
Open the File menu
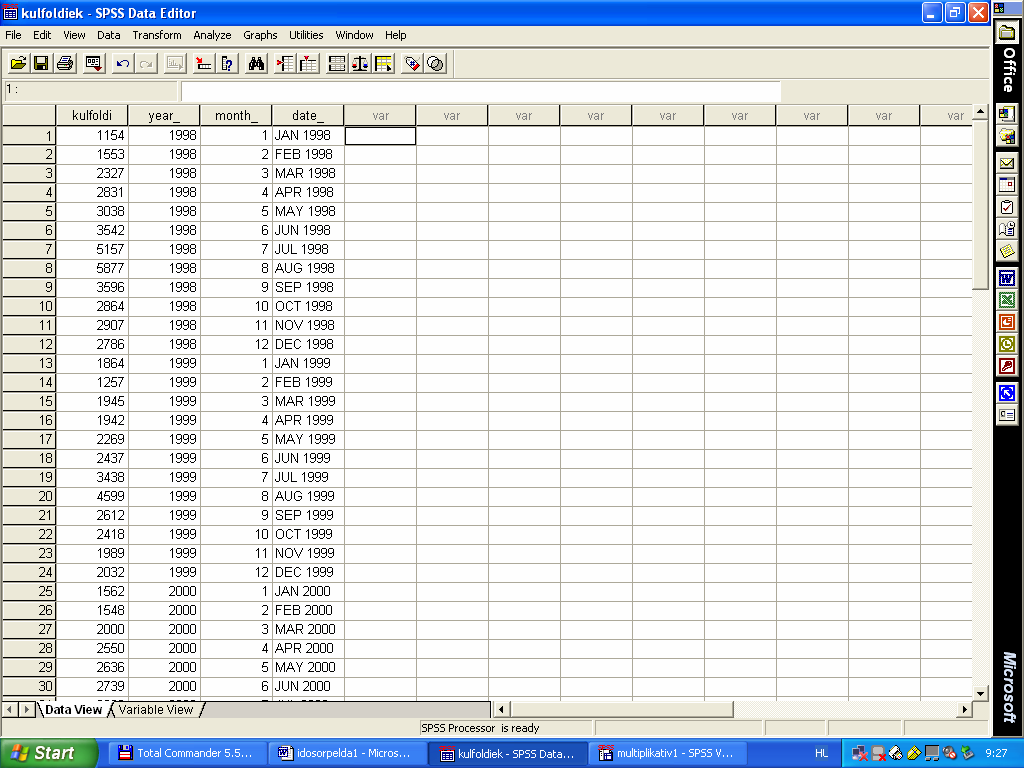pyautogui.click(x=13, y=35)
